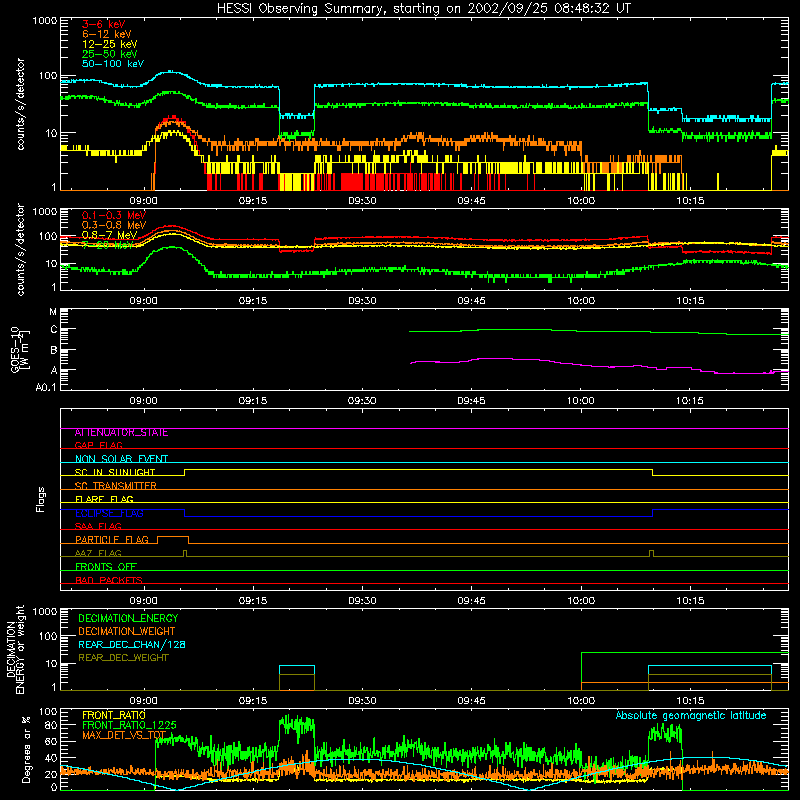This screenshot has height=800, width=800.
Task: Click the Degrees or % axis title
Action: point(26,749)
